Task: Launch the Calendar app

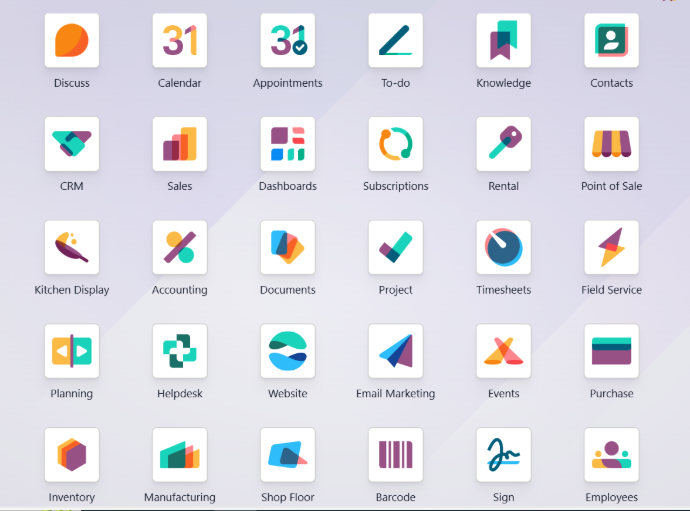Action: (180, 41)
